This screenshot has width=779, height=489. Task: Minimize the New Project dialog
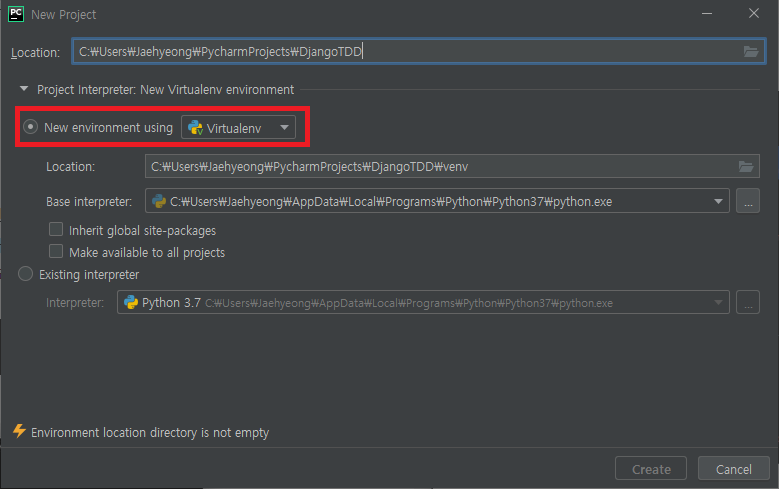[707, 14]
